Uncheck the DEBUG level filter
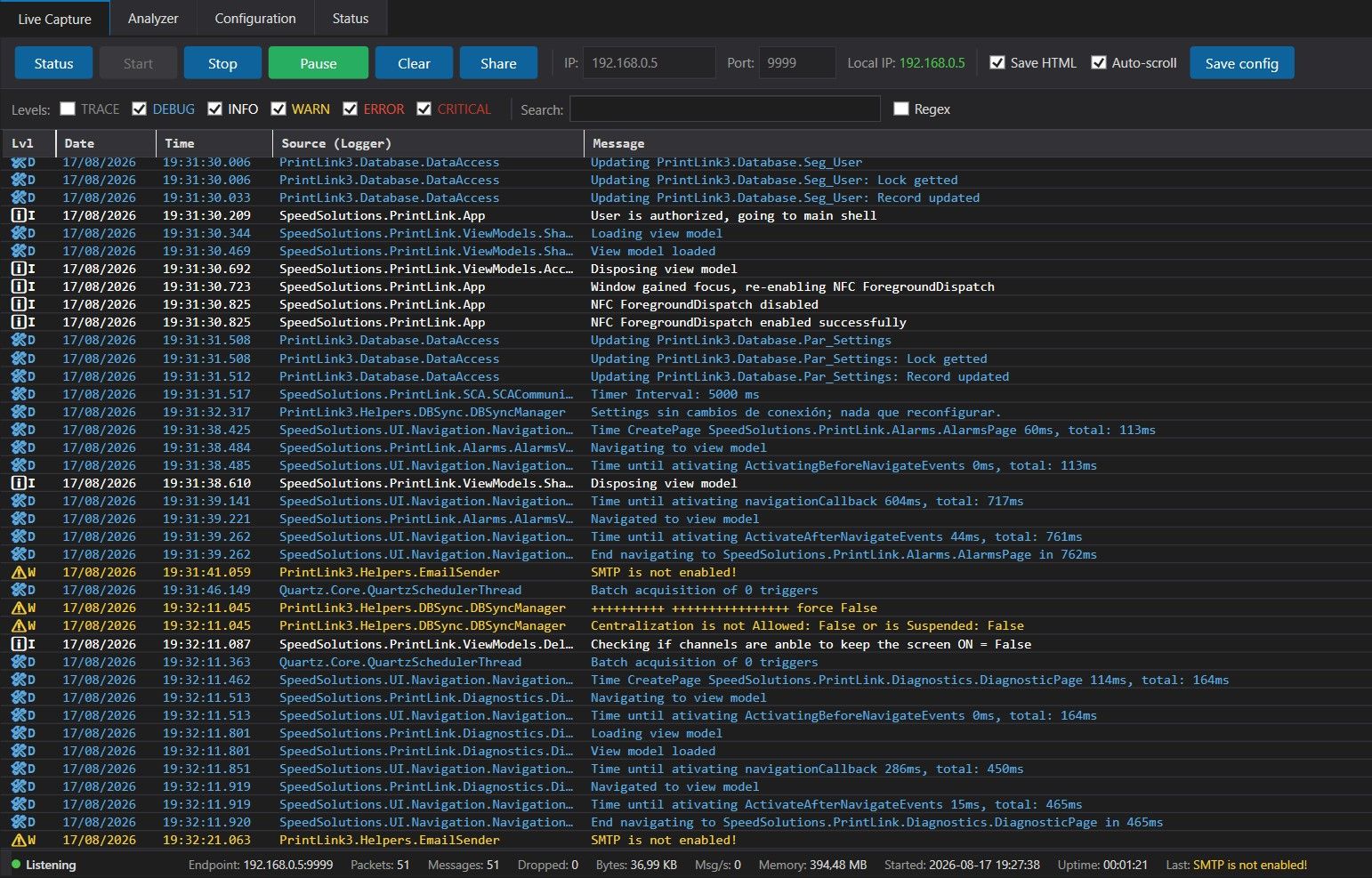The image size is (1372, 878). click(x=139, y=109)
